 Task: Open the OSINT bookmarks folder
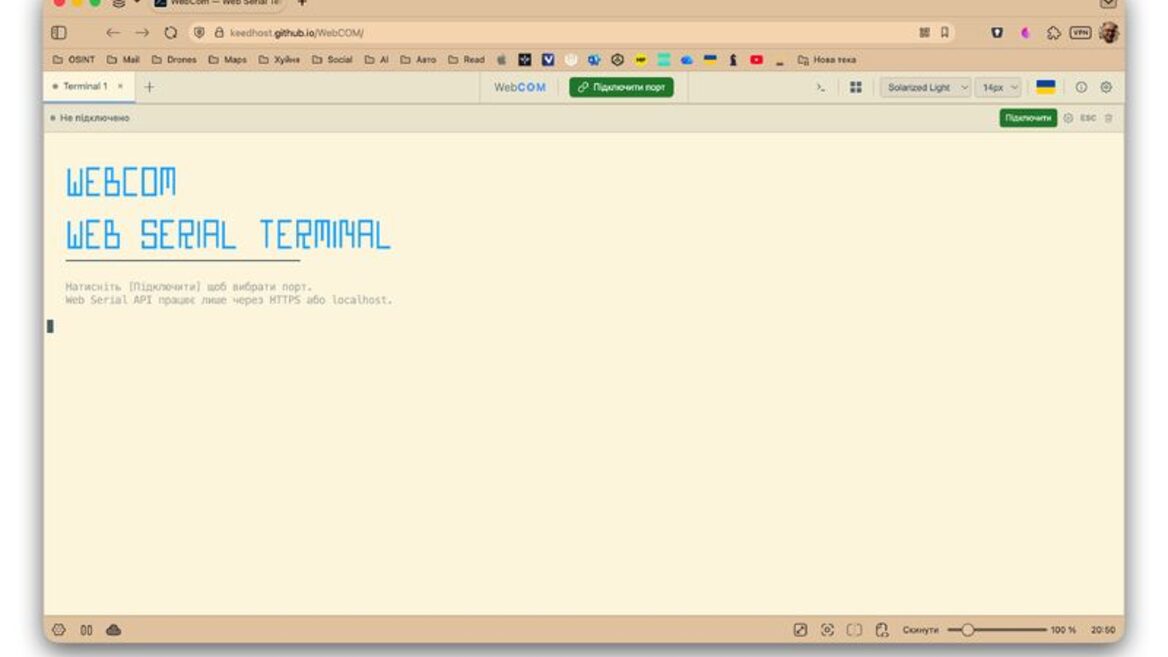(x=74, y=60)
